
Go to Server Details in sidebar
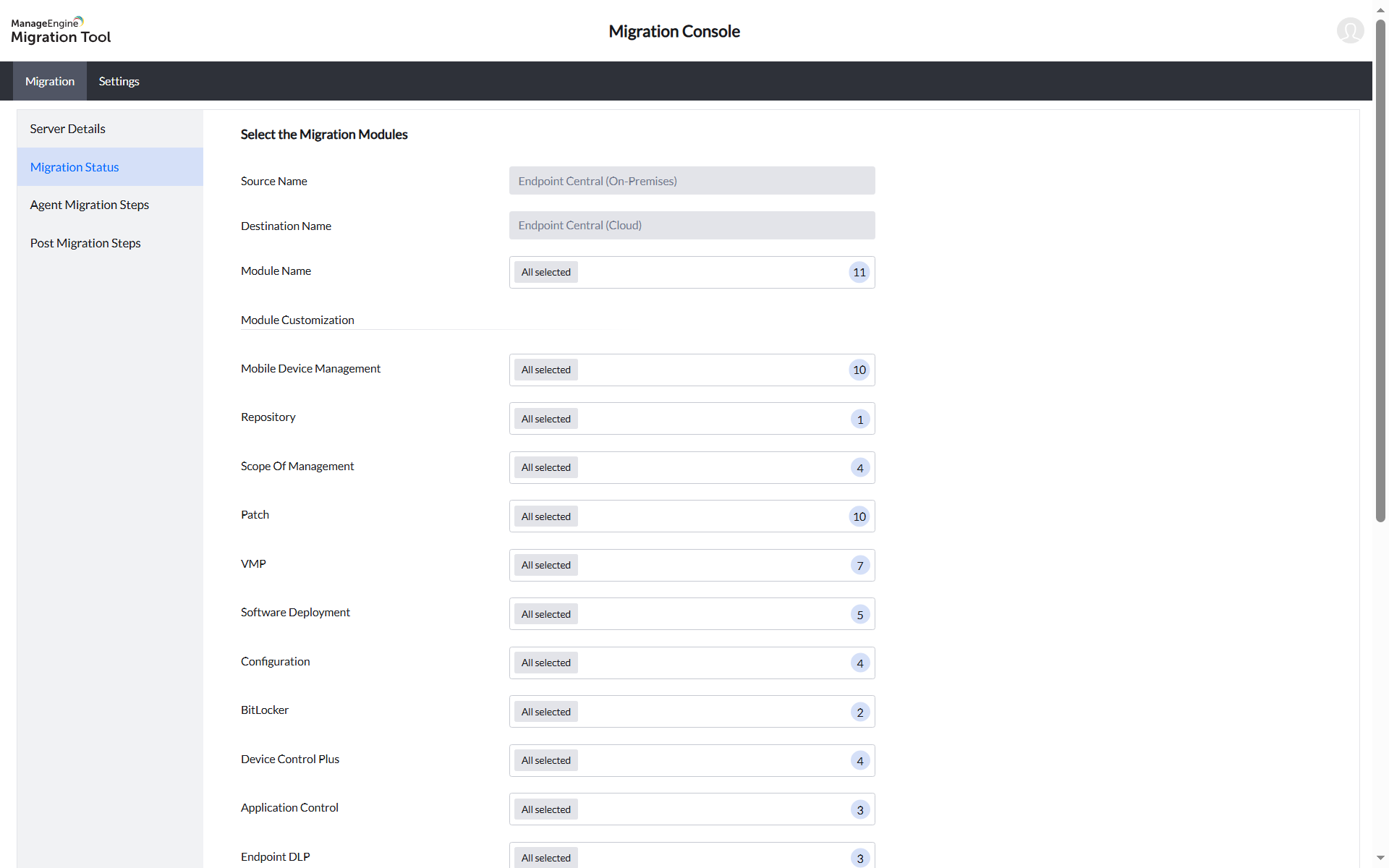point(110,129)
